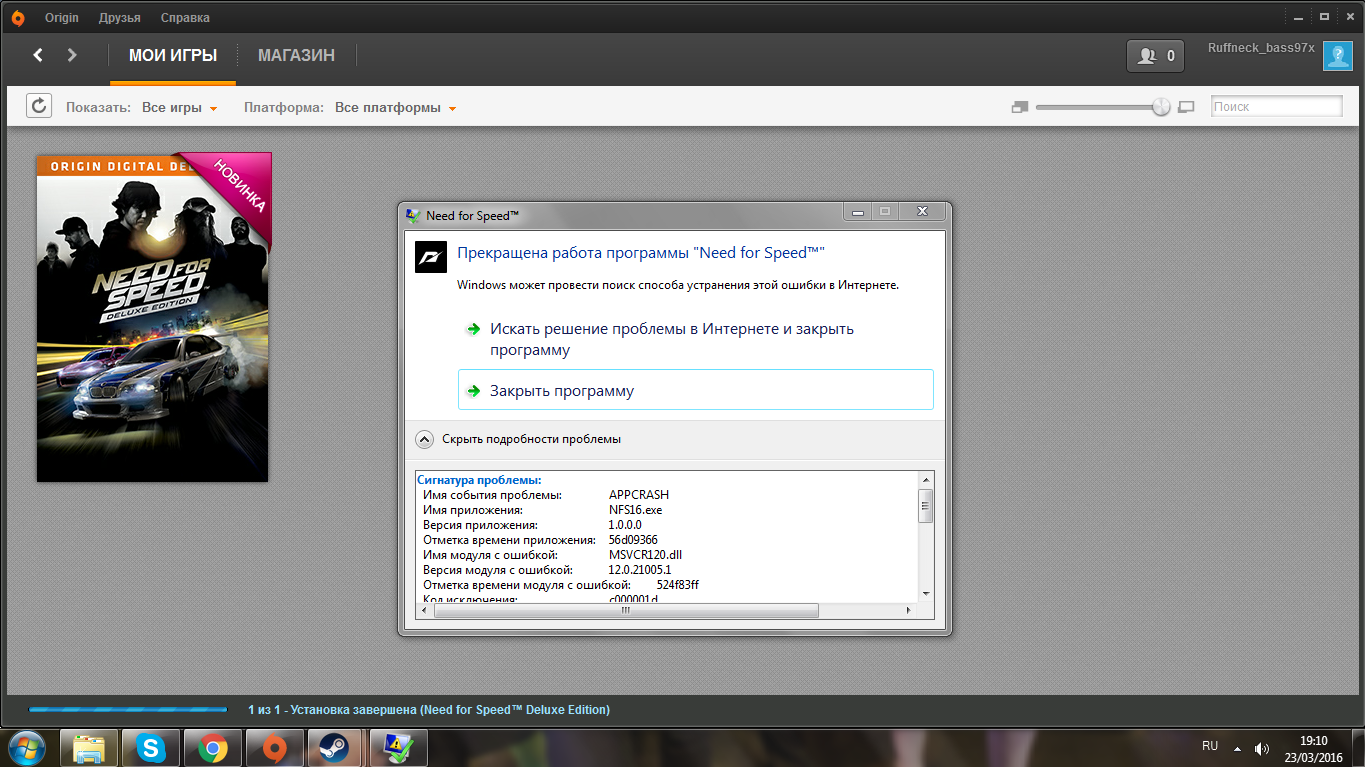Select the Need for Speed Deluxe Edition cover

153,317
